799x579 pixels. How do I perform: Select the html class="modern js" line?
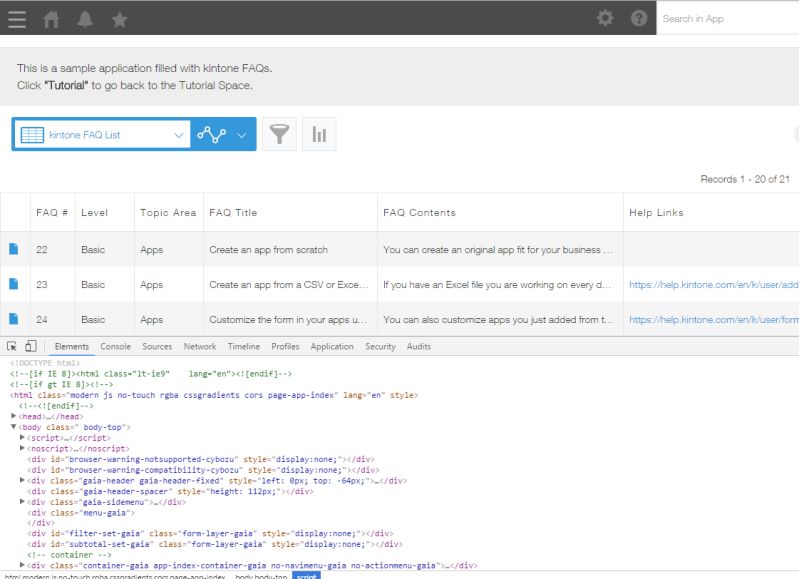(x=214, y=395)
